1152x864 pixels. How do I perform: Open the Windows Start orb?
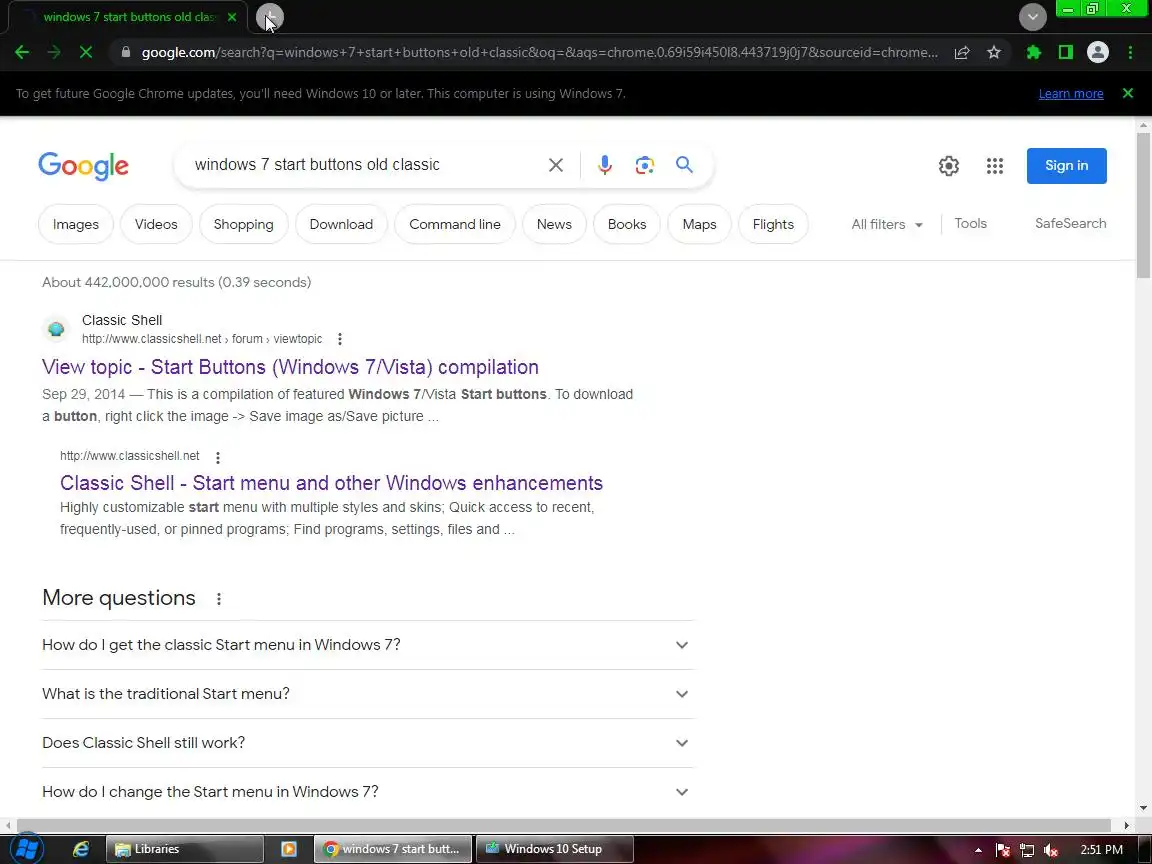tap(27, 849)
